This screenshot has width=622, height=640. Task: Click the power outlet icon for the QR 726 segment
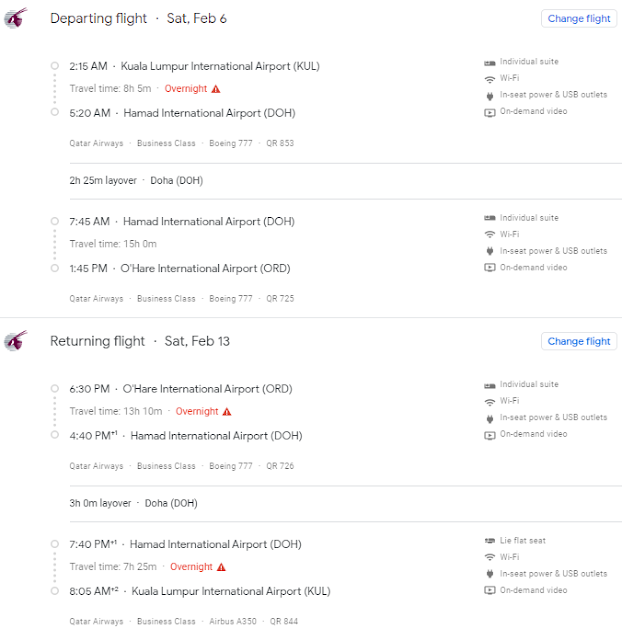tap(490, 418)
